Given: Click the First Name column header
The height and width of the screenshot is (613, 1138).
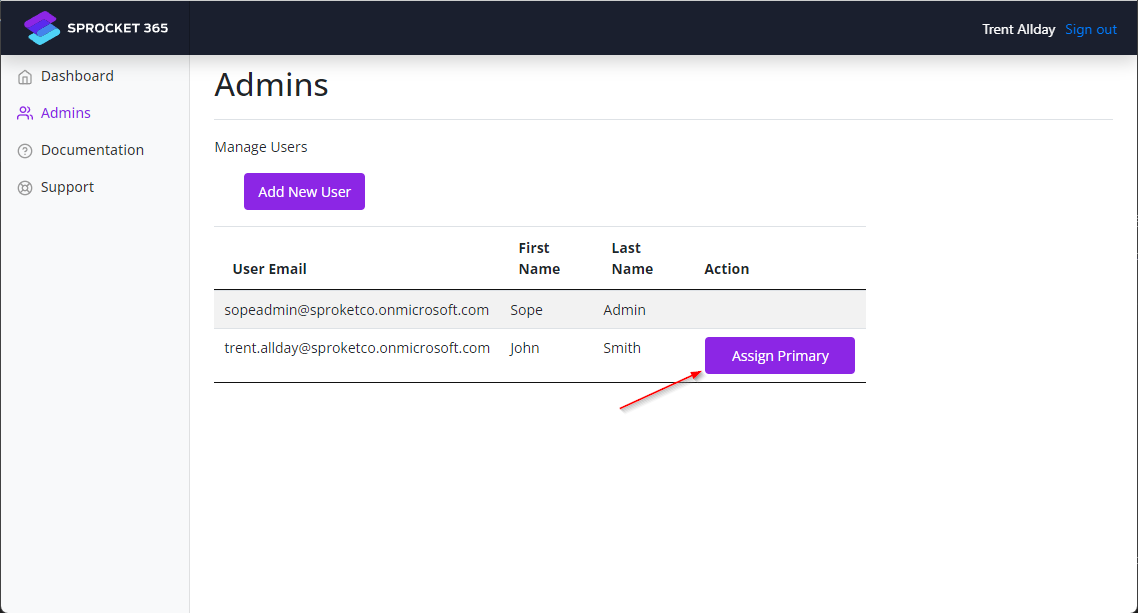Looking at the screenshot, I should [539, 258].
